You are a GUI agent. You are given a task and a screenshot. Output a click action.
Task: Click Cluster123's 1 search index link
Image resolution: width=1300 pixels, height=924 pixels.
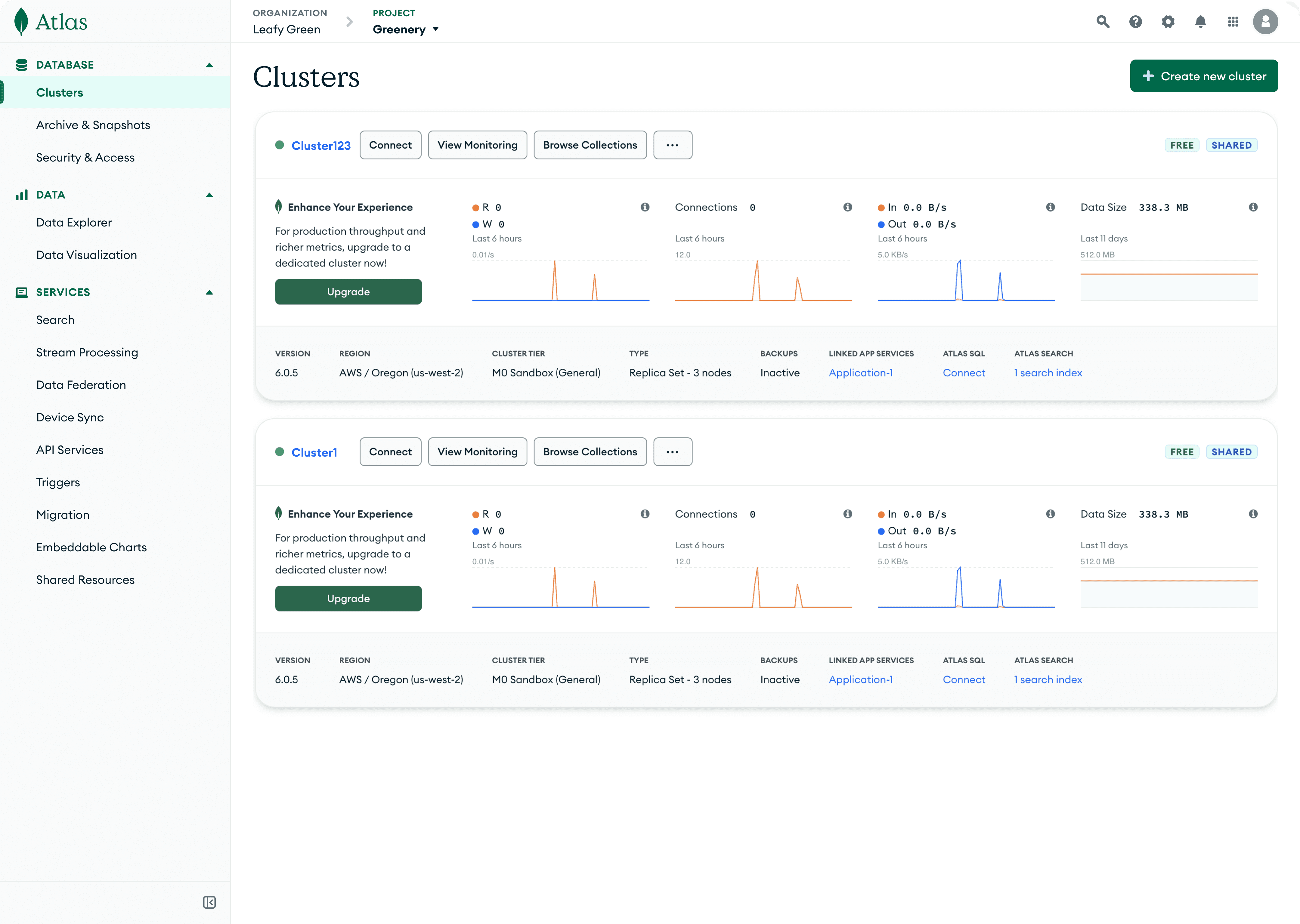tap(1047, 373)
